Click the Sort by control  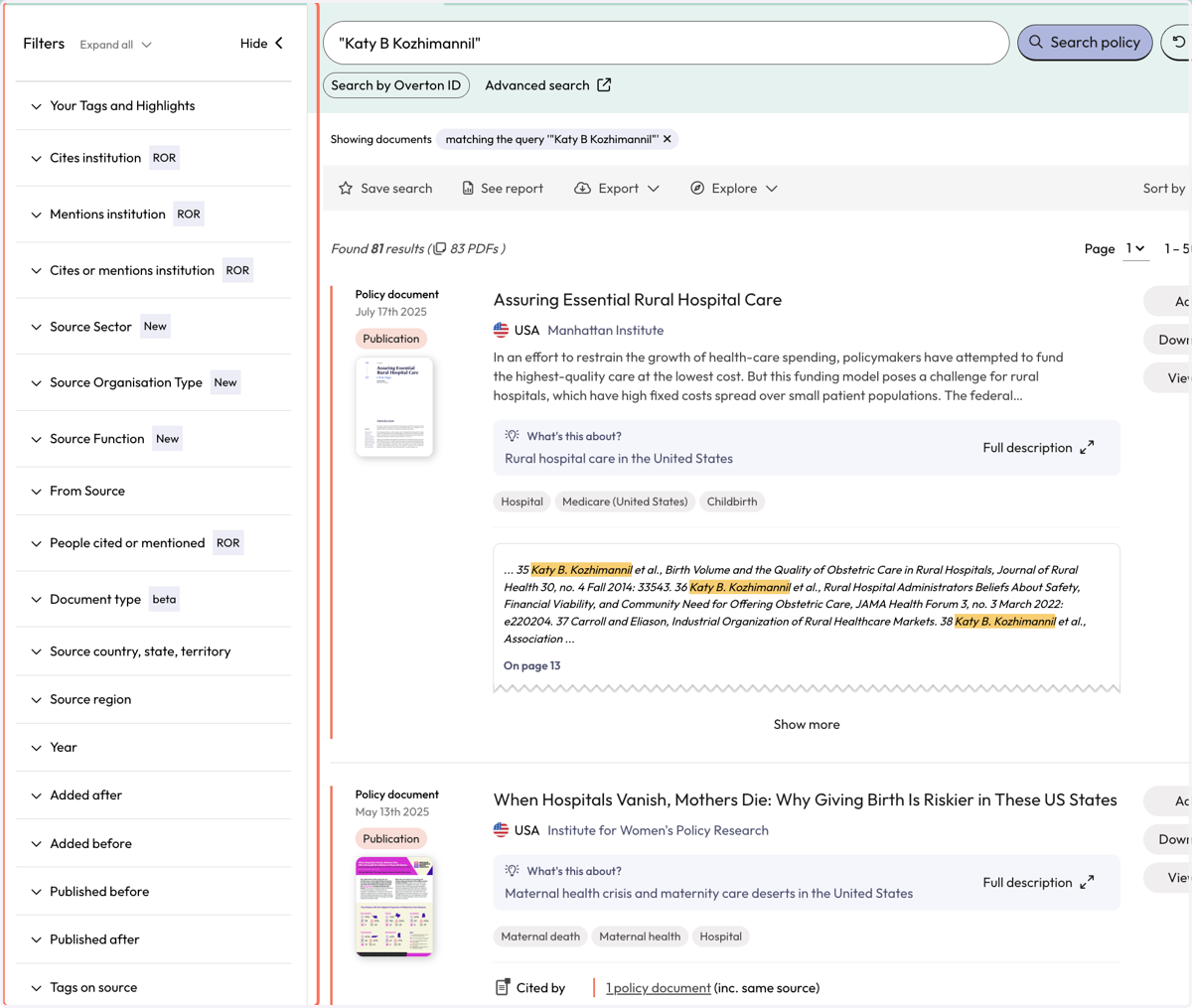point(1164,188)
